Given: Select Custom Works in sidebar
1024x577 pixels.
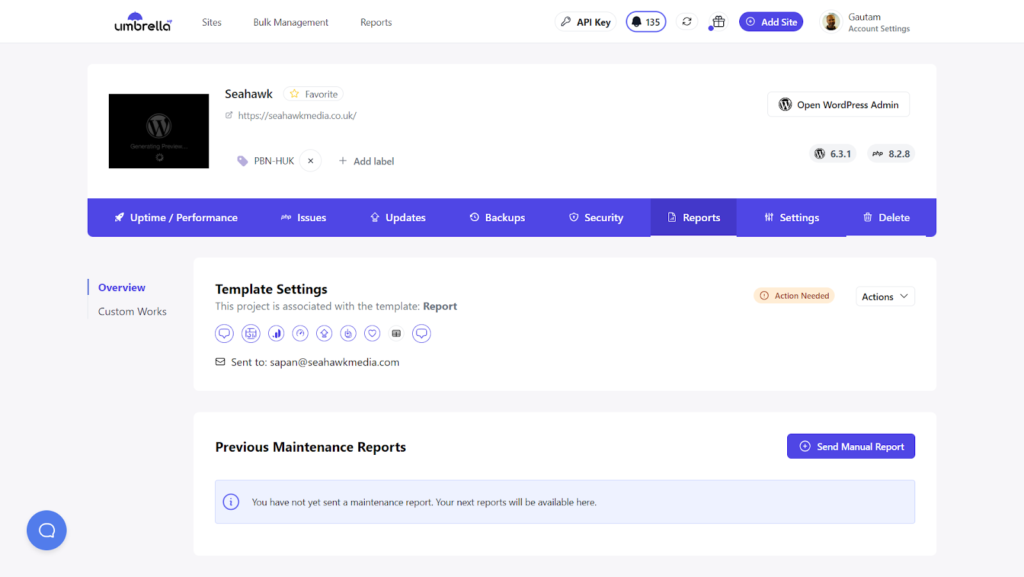Looking at the screenshot, I should point(132,312).
